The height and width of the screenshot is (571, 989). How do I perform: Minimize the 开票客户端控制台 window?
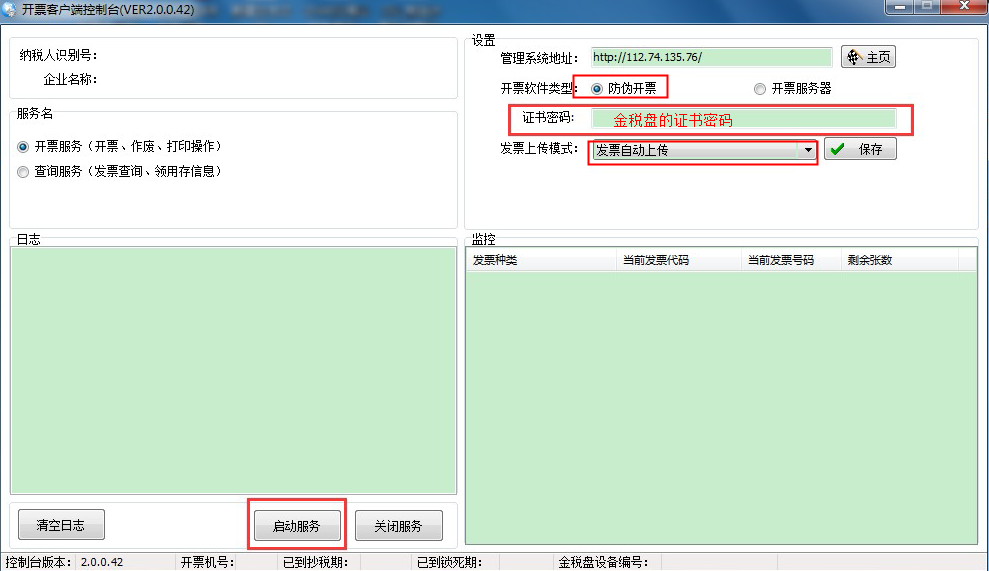[x=899, y=6]
